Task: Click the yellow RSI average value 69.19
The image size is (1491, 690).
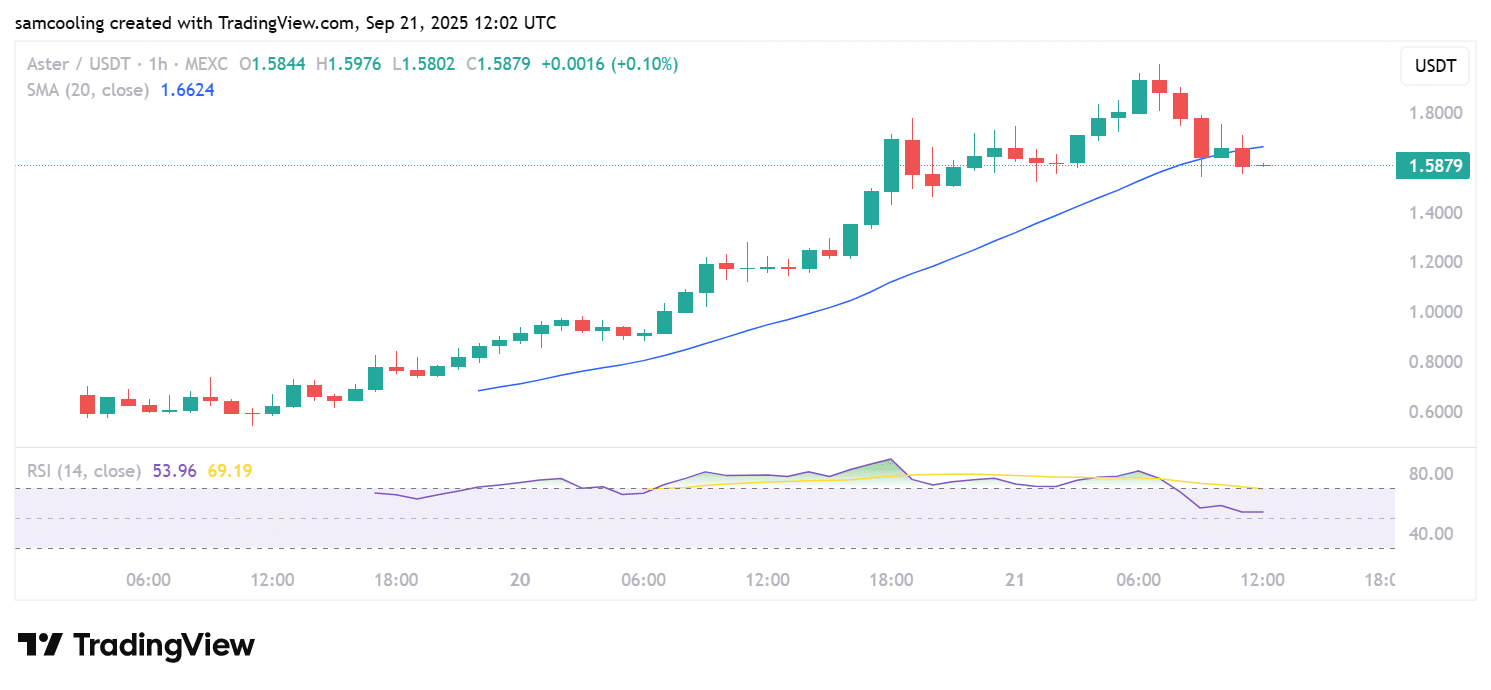Action: coord(229,471)
